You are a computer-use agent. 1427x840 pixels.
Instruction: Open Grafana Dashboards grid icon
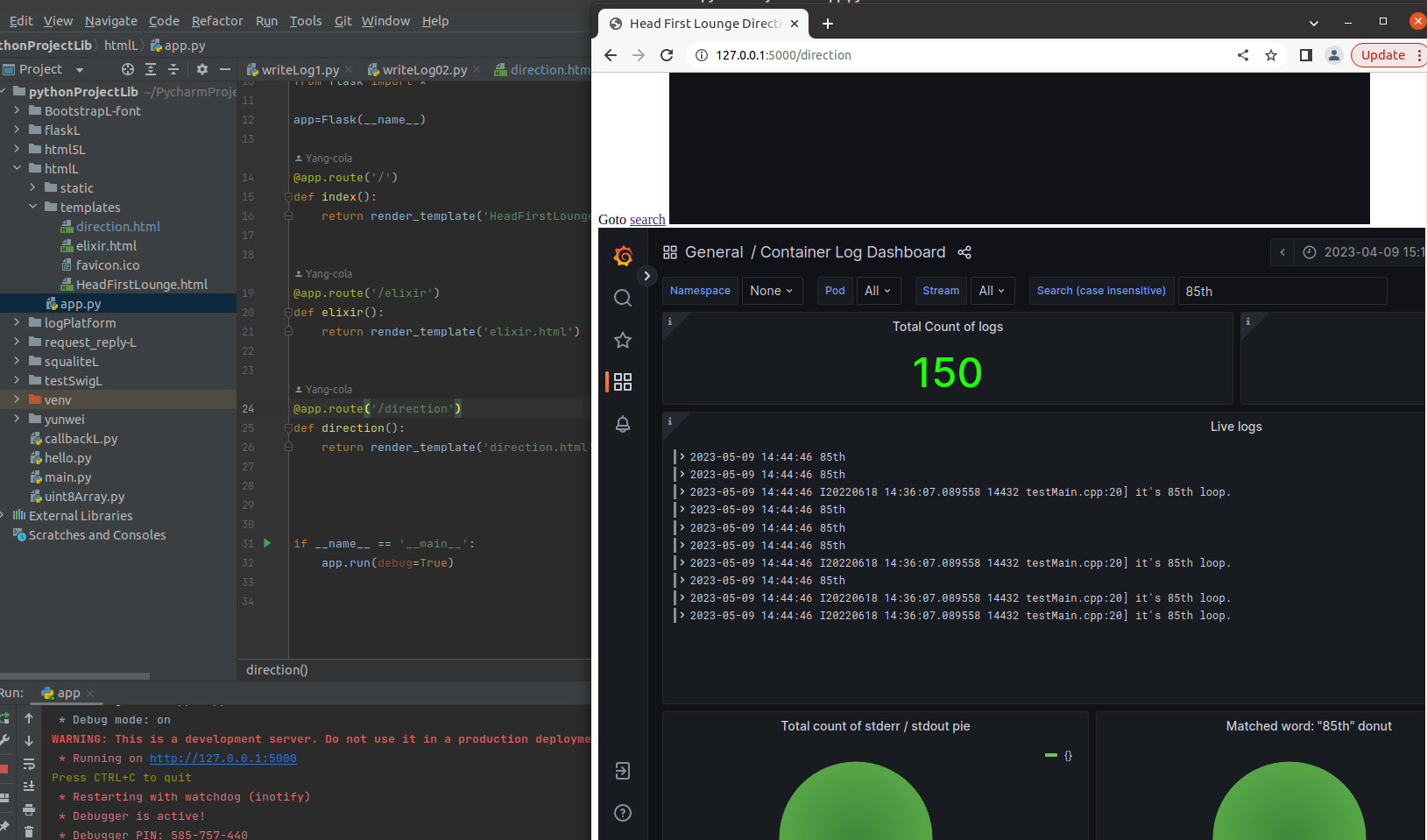tap(623, 382)
